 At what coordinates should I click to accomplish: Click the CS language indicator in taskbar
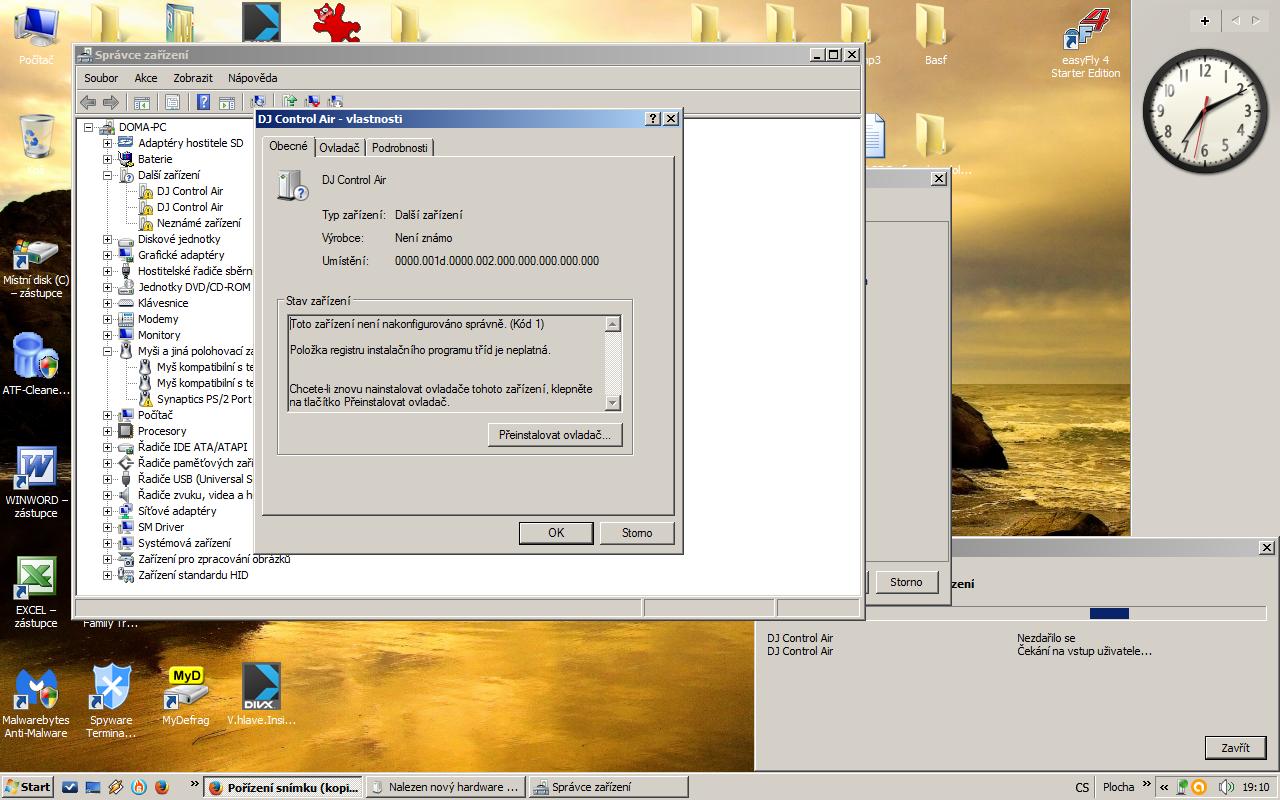tap(1082, 787)
